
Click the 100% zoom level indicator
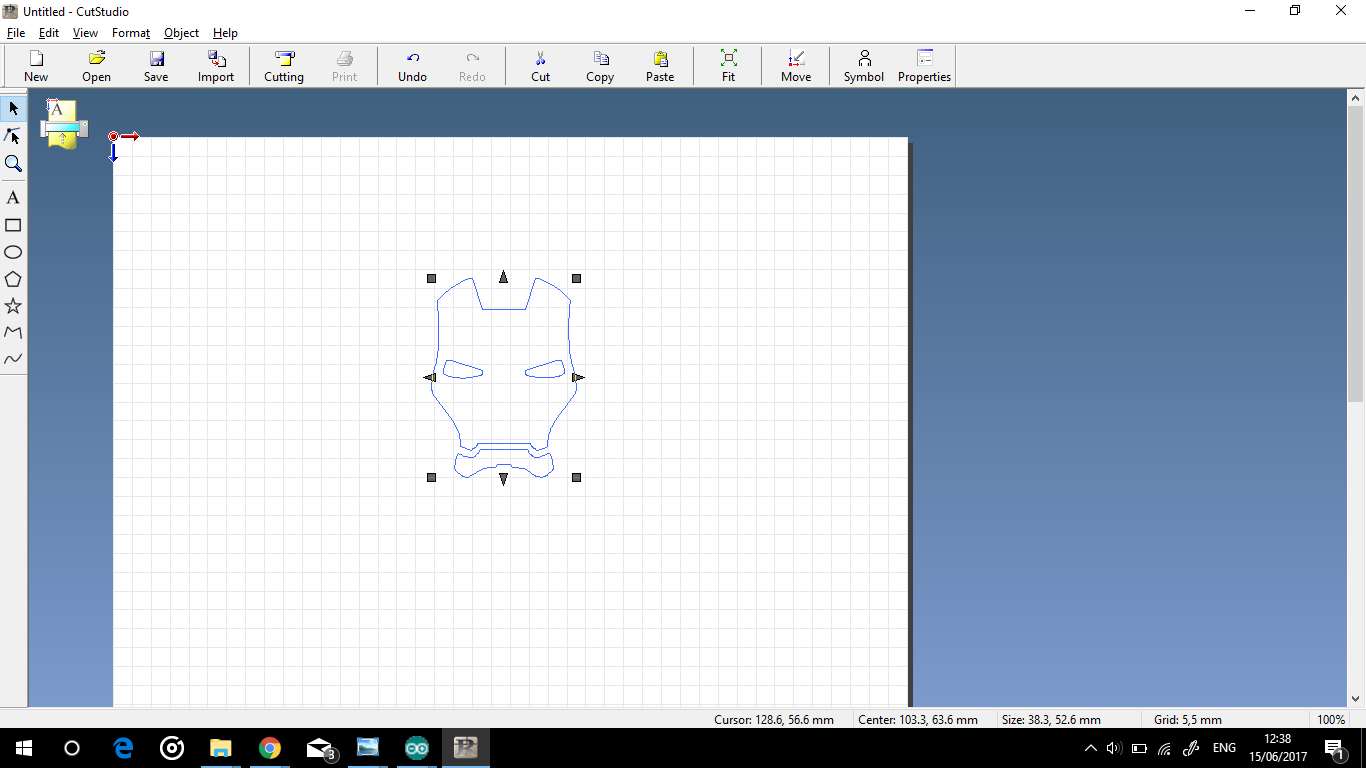(1331, 720)
